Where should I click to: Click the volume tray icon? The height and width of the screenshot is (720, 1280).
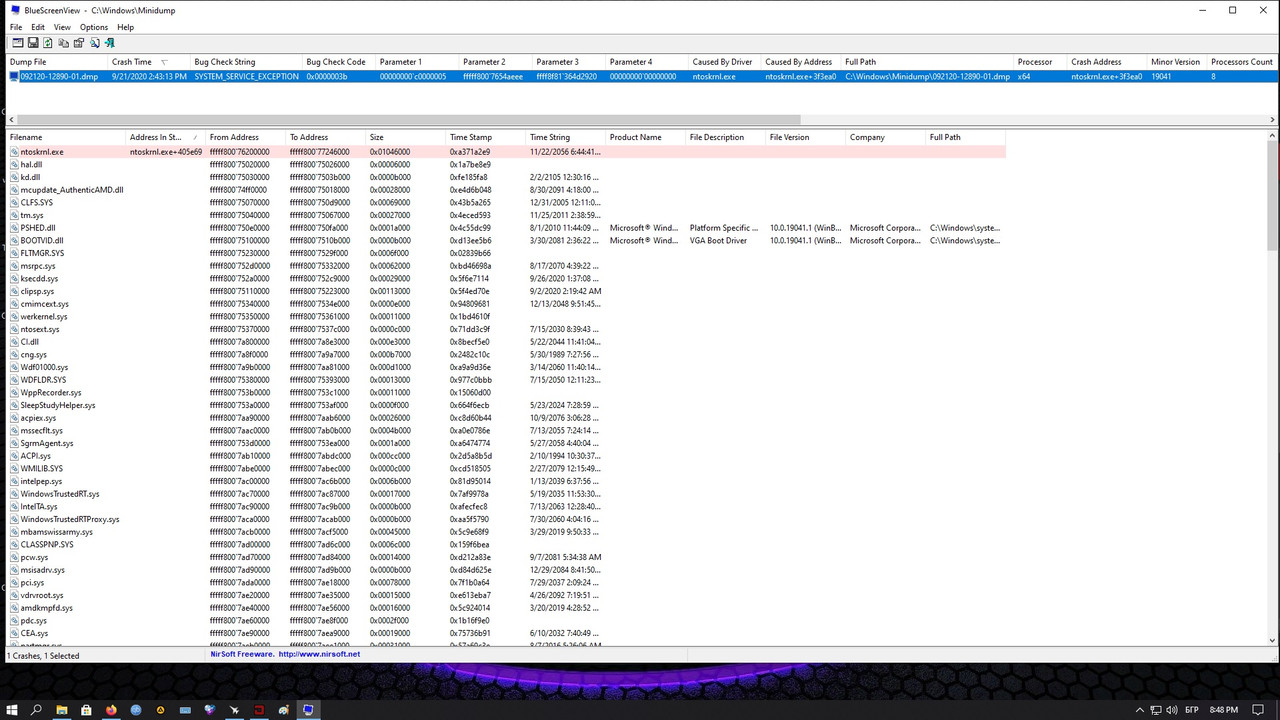[1172, 710]
